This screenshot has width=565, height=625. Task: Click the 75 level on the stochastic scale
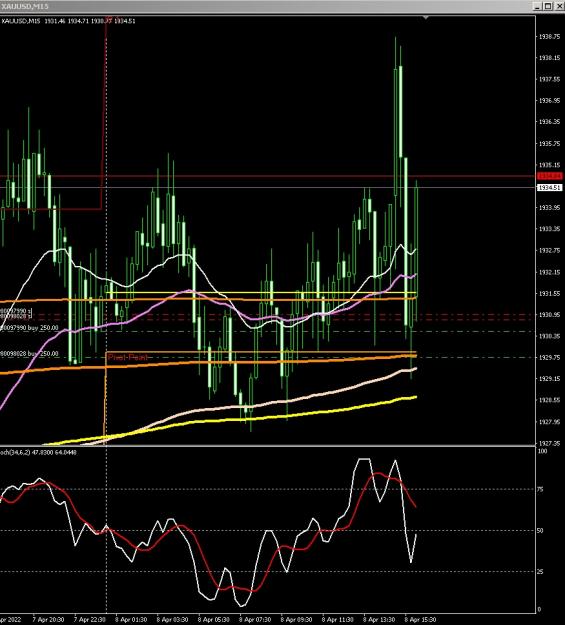pyautogui.click(x=540, y=489)
